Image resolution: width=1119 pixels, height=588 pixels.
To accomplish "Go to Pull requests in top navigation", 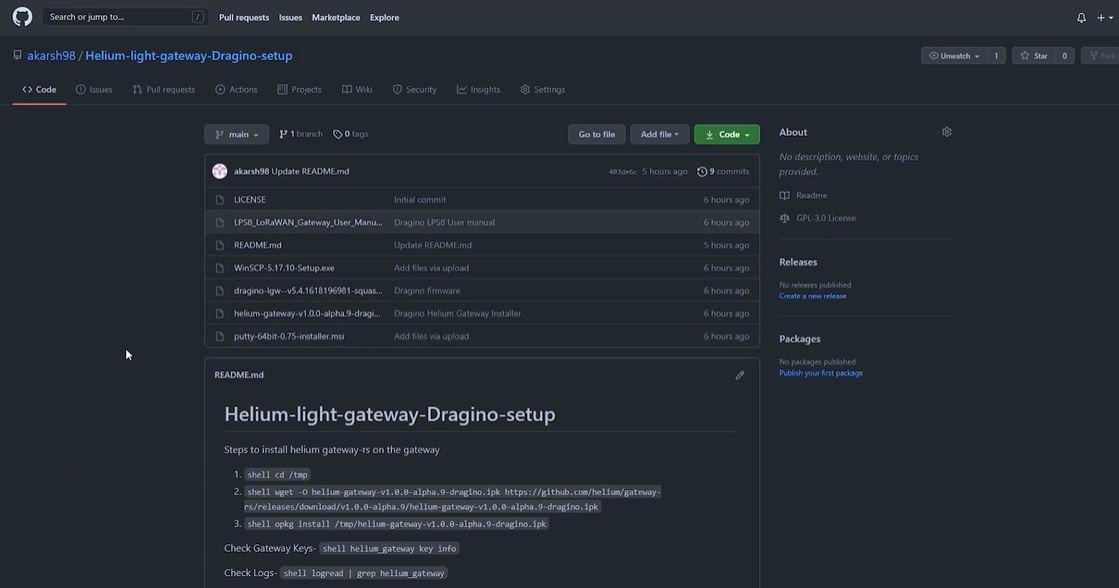I will 243,18.
